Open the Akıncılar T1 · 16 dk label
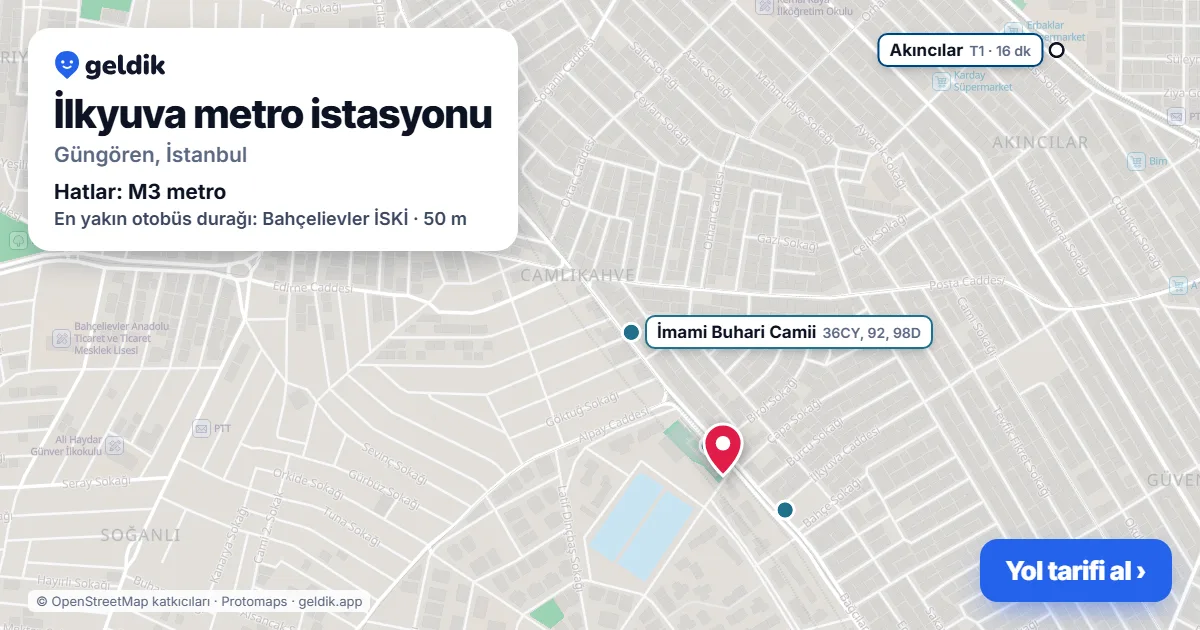Image resolution: width=1200 pixels, height=630 pixels. [960, 50]
